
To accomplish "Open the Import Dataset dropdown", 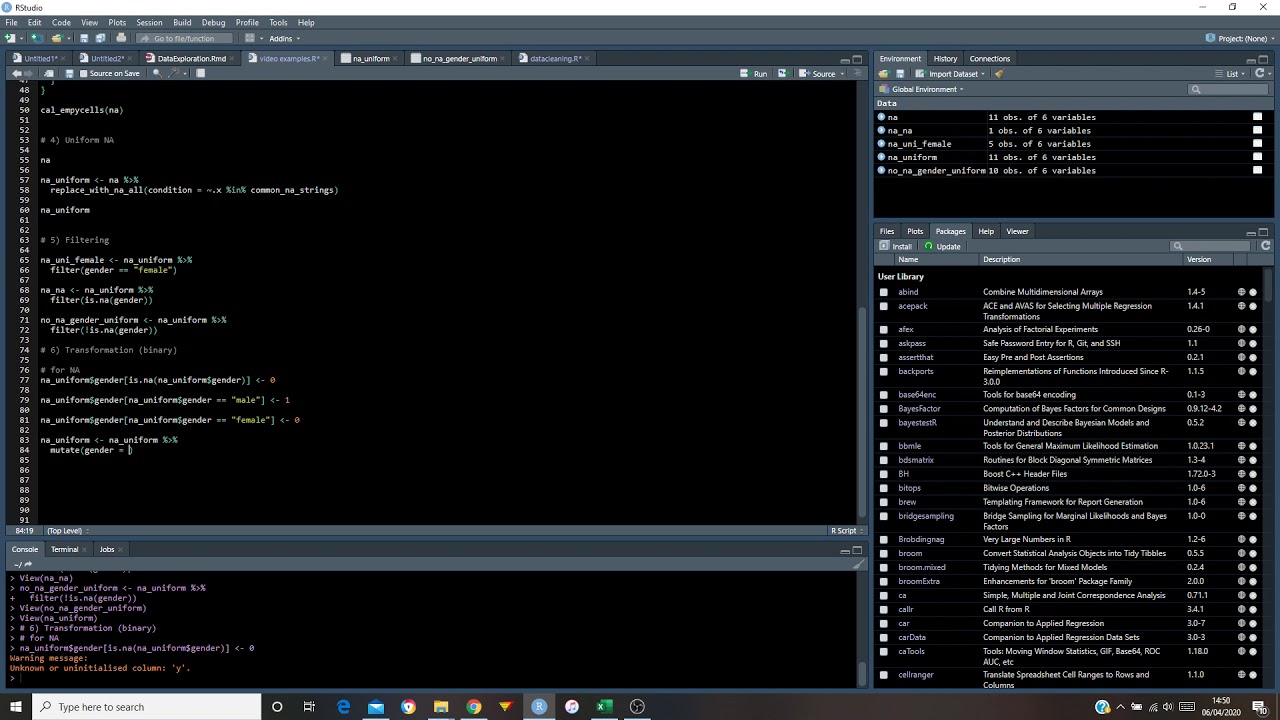I will click(x=950, y=74).
